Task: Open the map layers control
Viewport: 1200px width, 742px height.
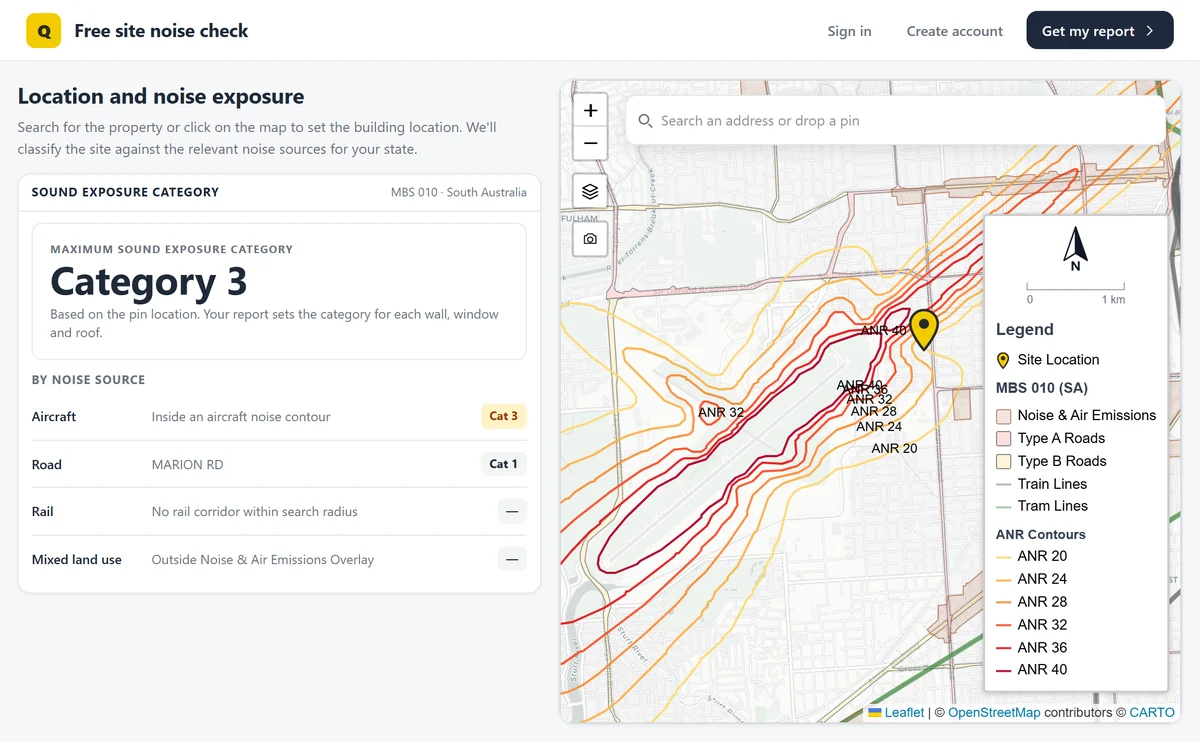Action: tap(590, 191)
